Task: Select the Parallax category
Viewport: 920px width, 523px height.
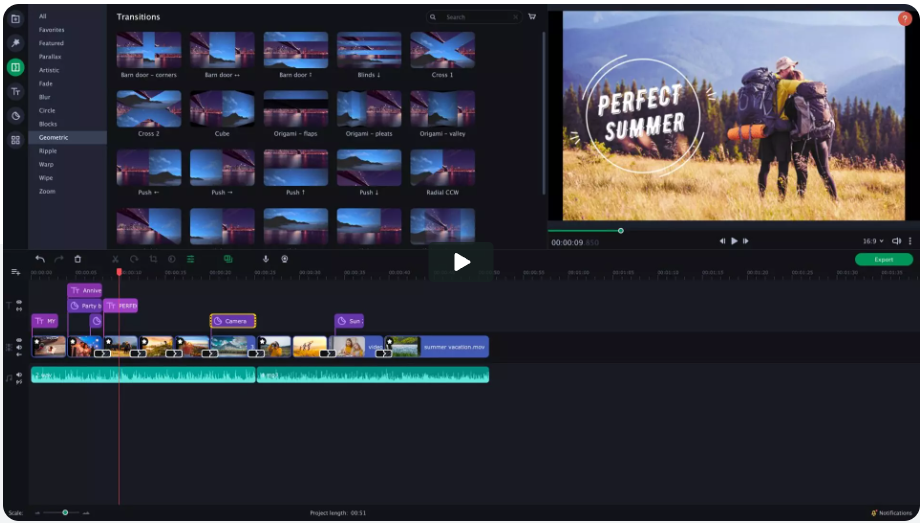Action: [x=50, y=57]
